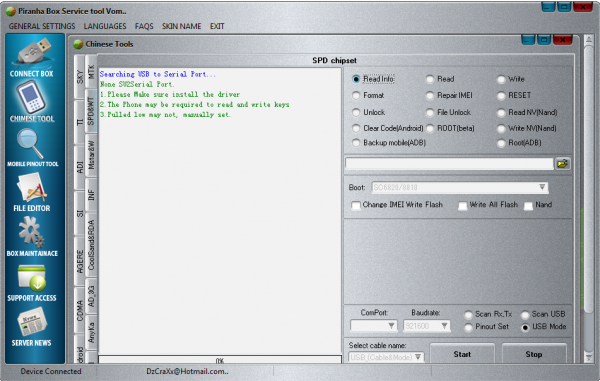Viewport: 600px width, 381px height.
Task: Click the vertical scrollbar thumb
Action: [x=589, y=180]
